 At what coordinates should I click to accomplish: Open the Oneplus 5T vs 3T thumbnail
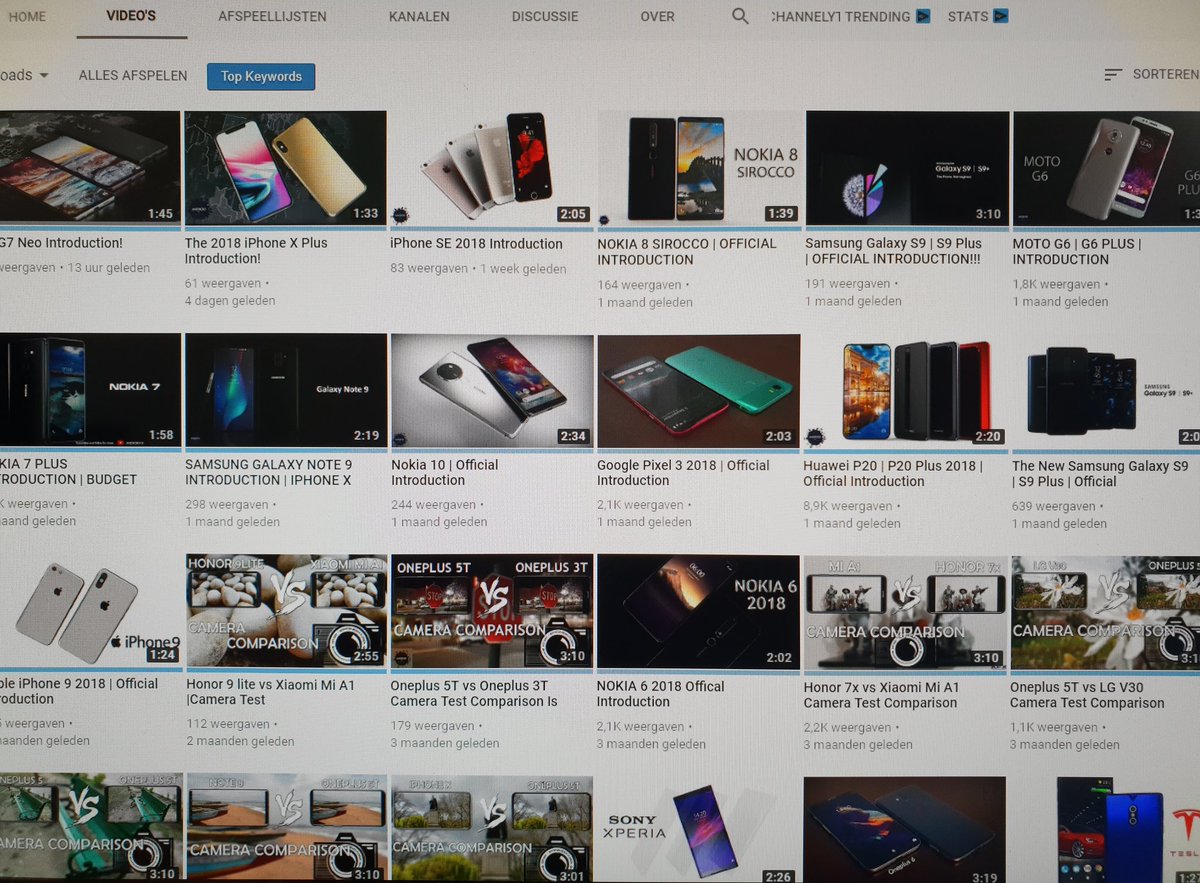[491, 611]
